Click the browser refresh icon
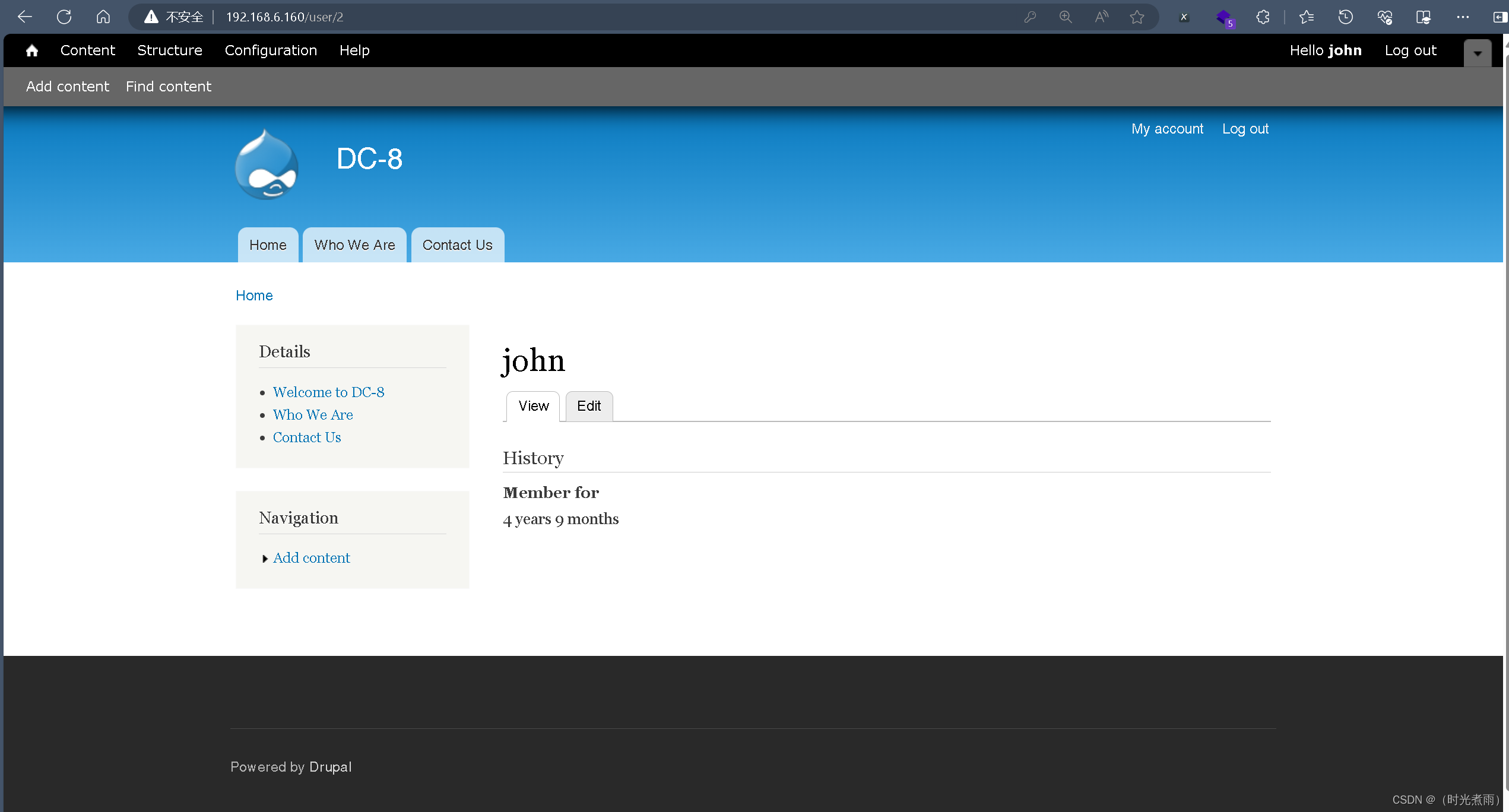1509x812 pixels. tap(64, 17)
